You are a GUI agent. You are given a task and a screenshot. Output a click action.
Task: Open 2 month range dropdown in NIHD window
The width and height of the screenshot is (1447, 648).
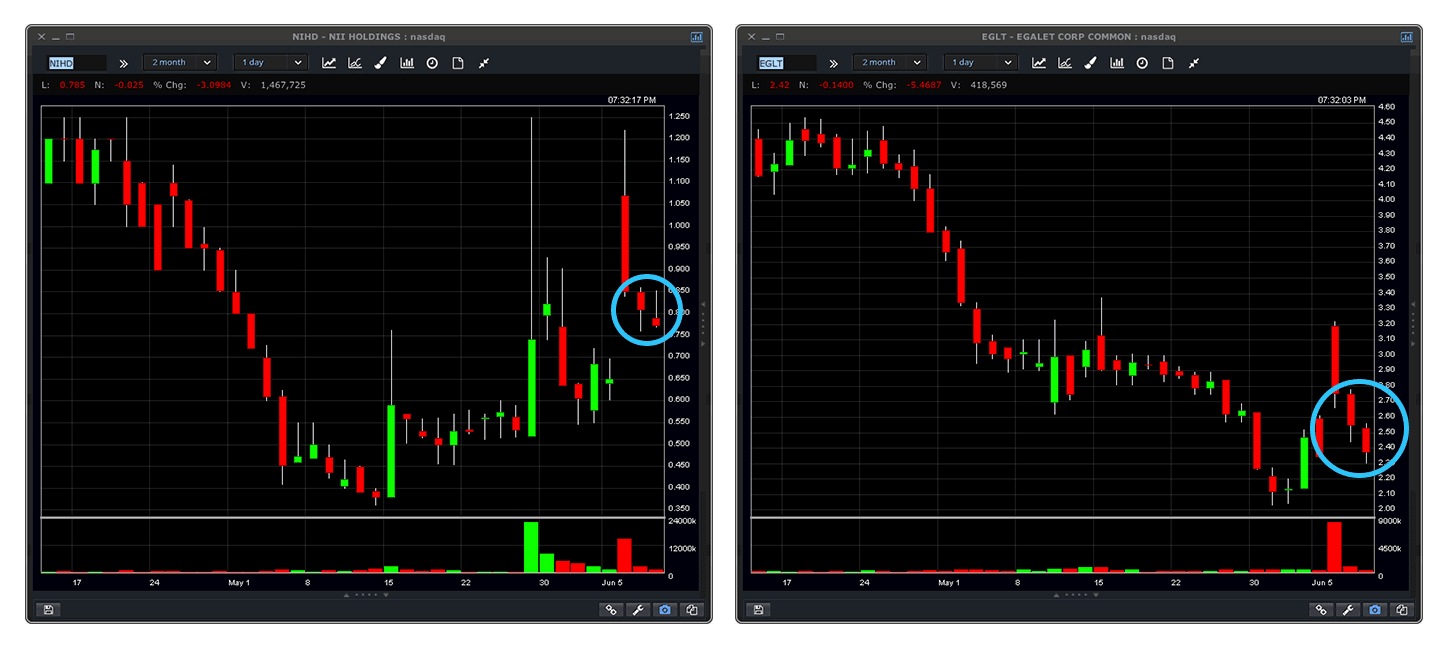click(179, 62)
